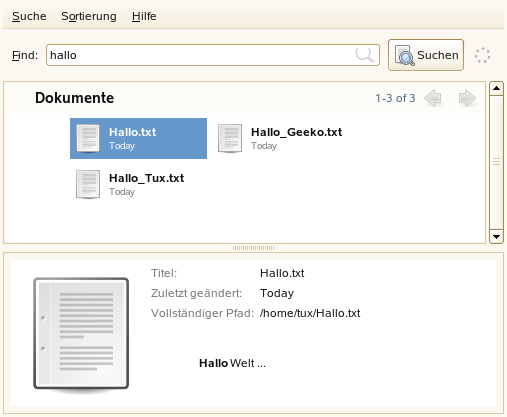The image size is (507, 417).
Task: Click the vertical scrollbar thumb of the results
Action: [x=496, y=162]
